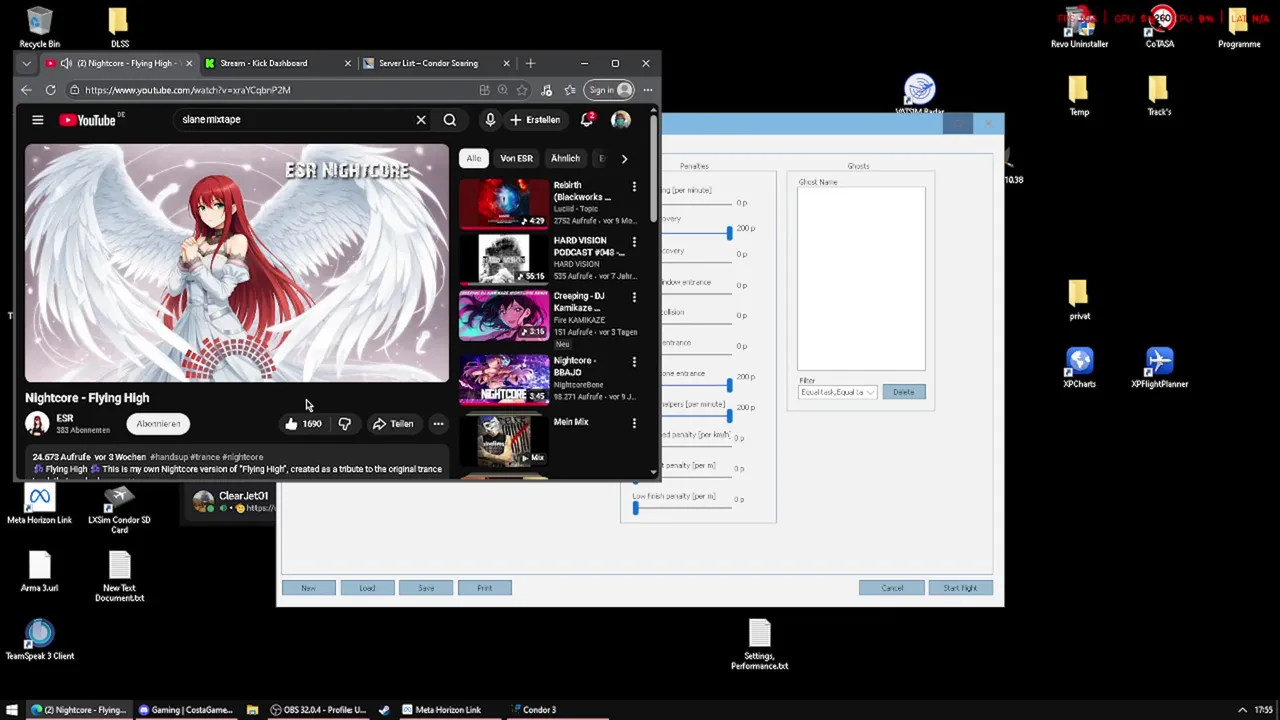The image size is (1280, 720).
Task: Open more actions under the video
Action: (x=438, y=424)
